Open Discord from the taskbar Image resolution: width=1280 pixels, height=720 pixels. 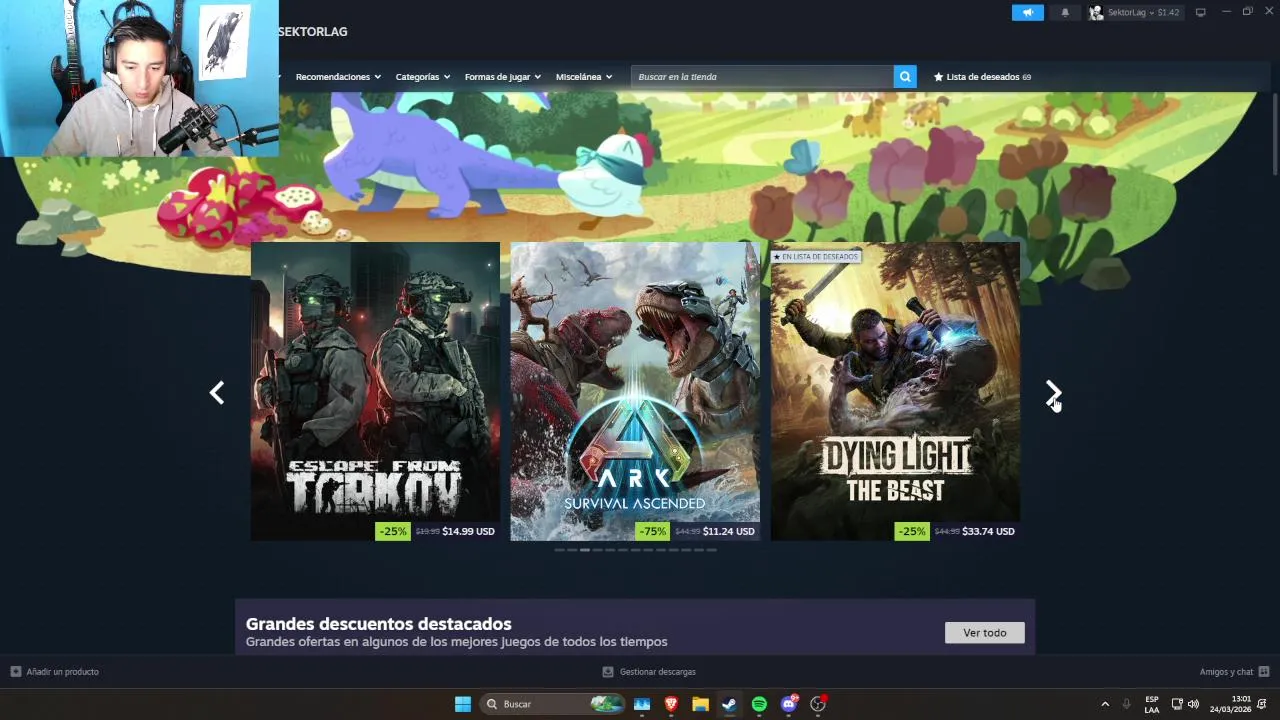point(789,704)
